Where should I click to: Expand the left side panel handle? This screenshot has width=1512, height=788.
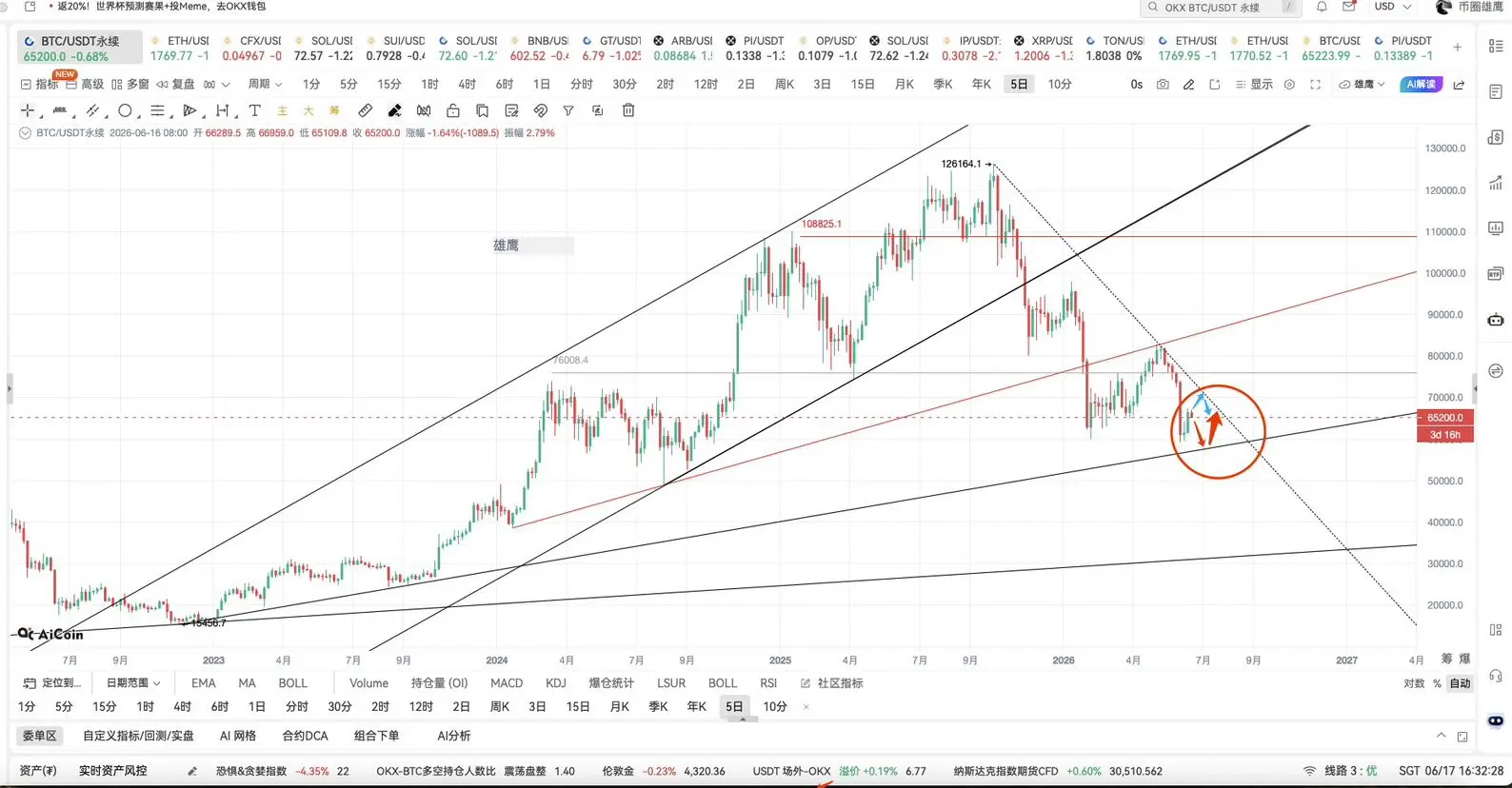10,388
